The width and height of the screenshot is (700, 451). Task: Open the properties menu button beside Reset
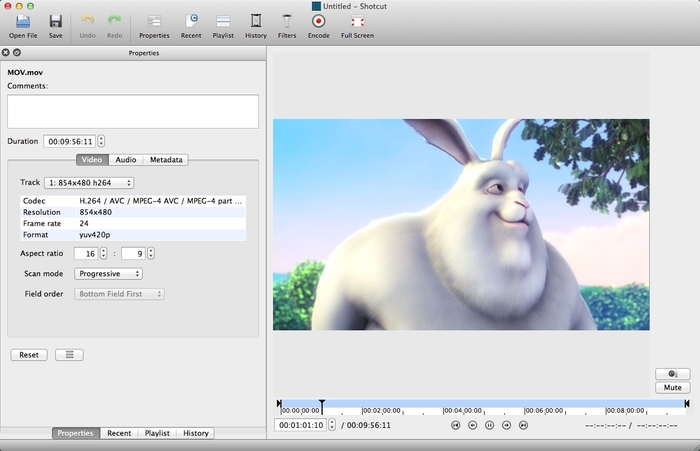69,355
